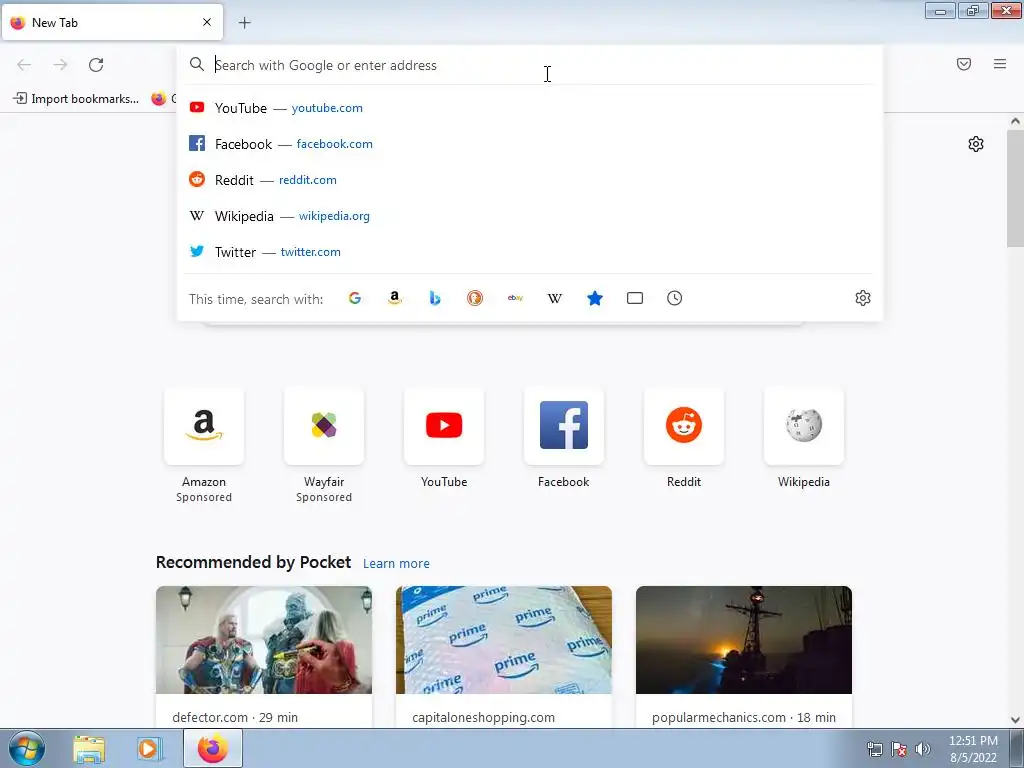This screenshot has width=1024, height=768.
Task: Choose the Wikipedia wikipedia.org suggestion
Action: click(530, 216)
